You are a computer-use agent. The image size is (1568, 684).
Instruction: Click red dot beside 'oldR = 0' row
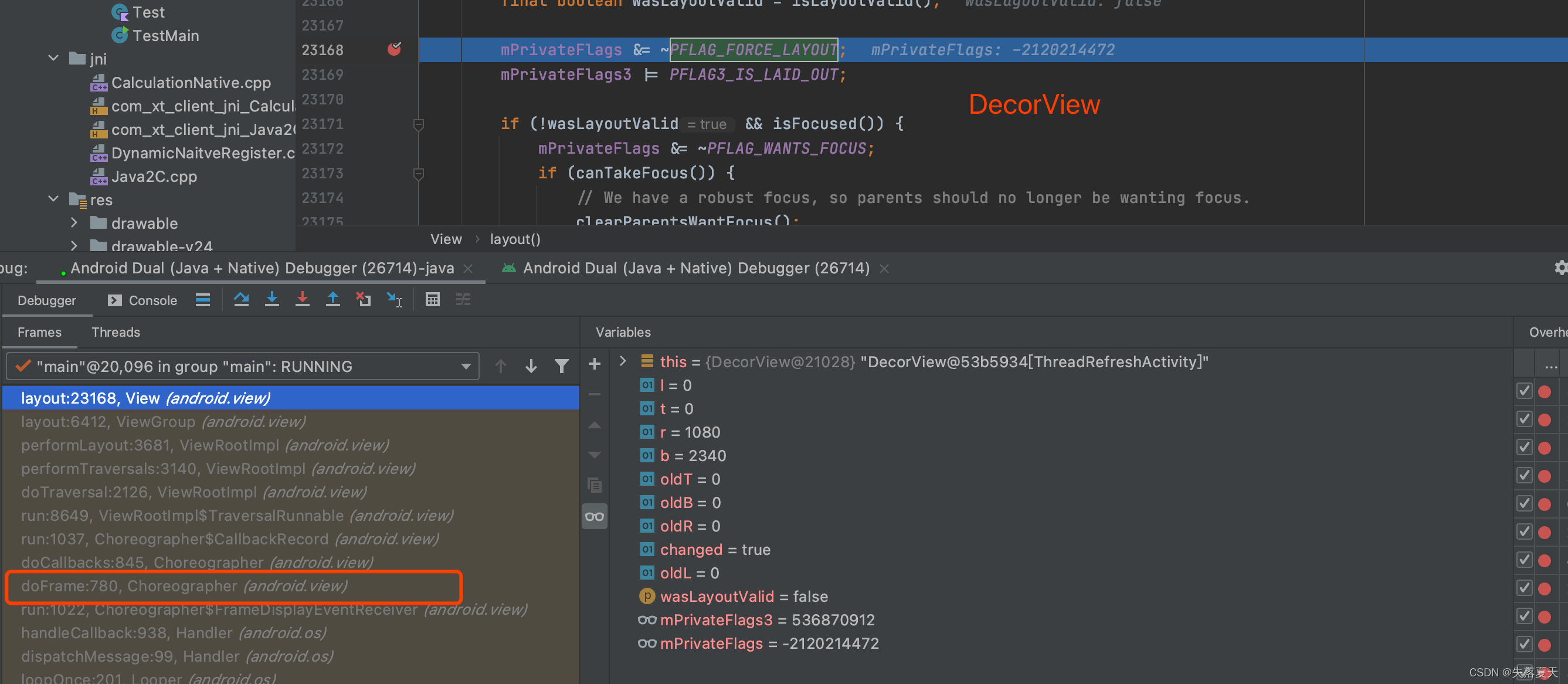pos(1545,533)
